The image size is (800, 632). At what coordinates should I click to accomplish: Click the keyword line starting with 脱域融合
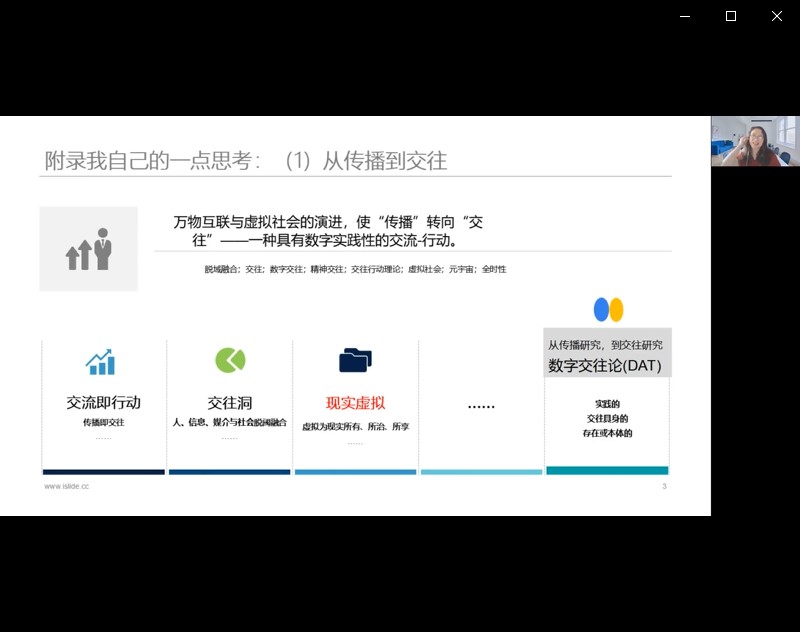[355, 269]
